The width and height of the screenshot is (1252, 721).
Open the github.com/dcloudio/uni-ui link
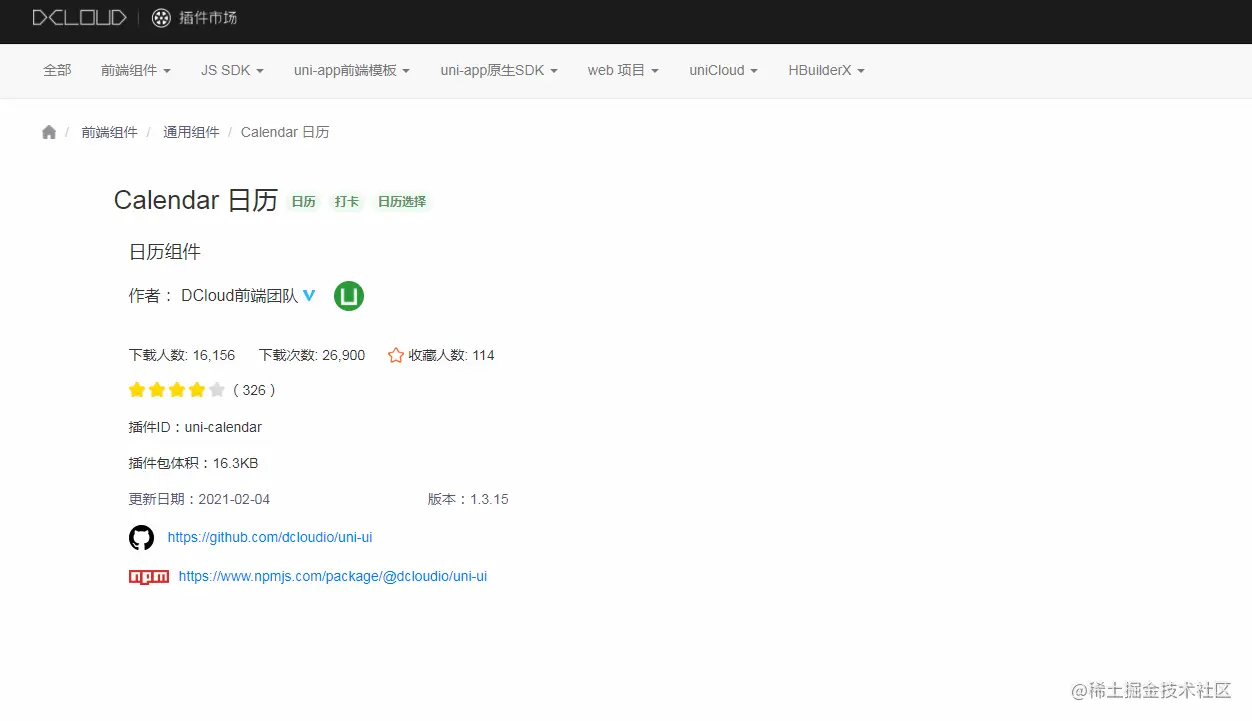coord(270,537)
